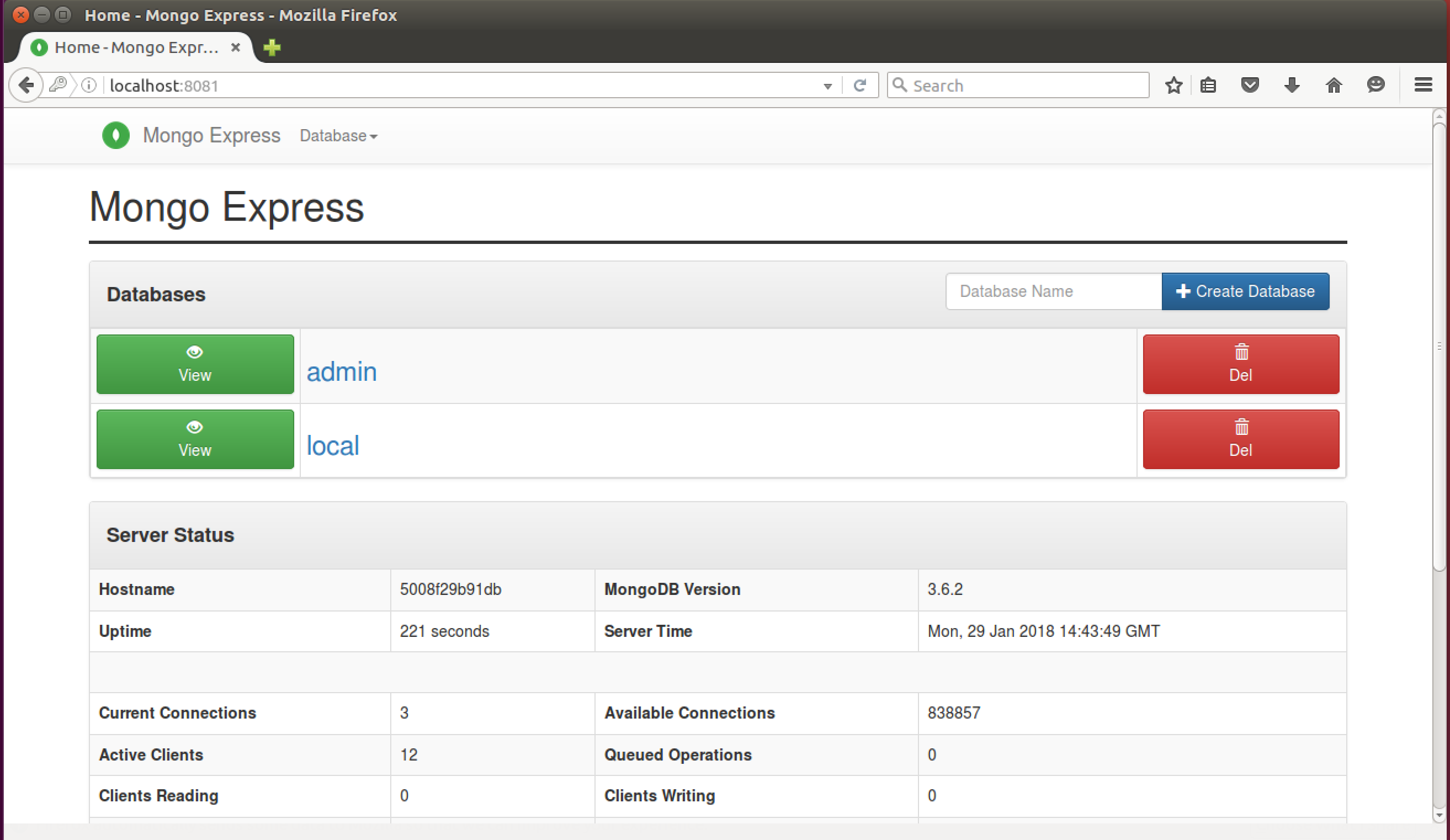Show bookmarks list icon in toolbar
Viewport: 1450px width, 840px height.
[1208, 86]
